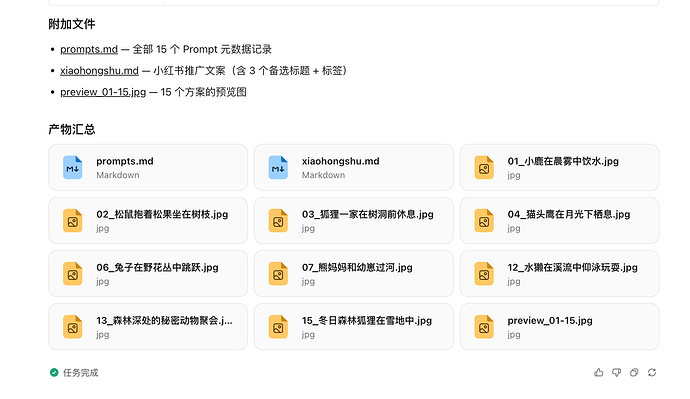The width and height of the screenshot is (690, 399).
Task: Click the green 任务完成 checkmark icon
Action: (x=54, y=373)
